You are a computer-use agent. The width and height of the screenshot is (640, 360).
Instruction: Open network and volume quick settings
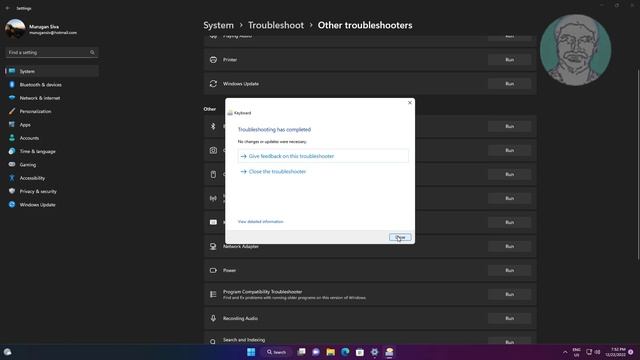(593, 352)
